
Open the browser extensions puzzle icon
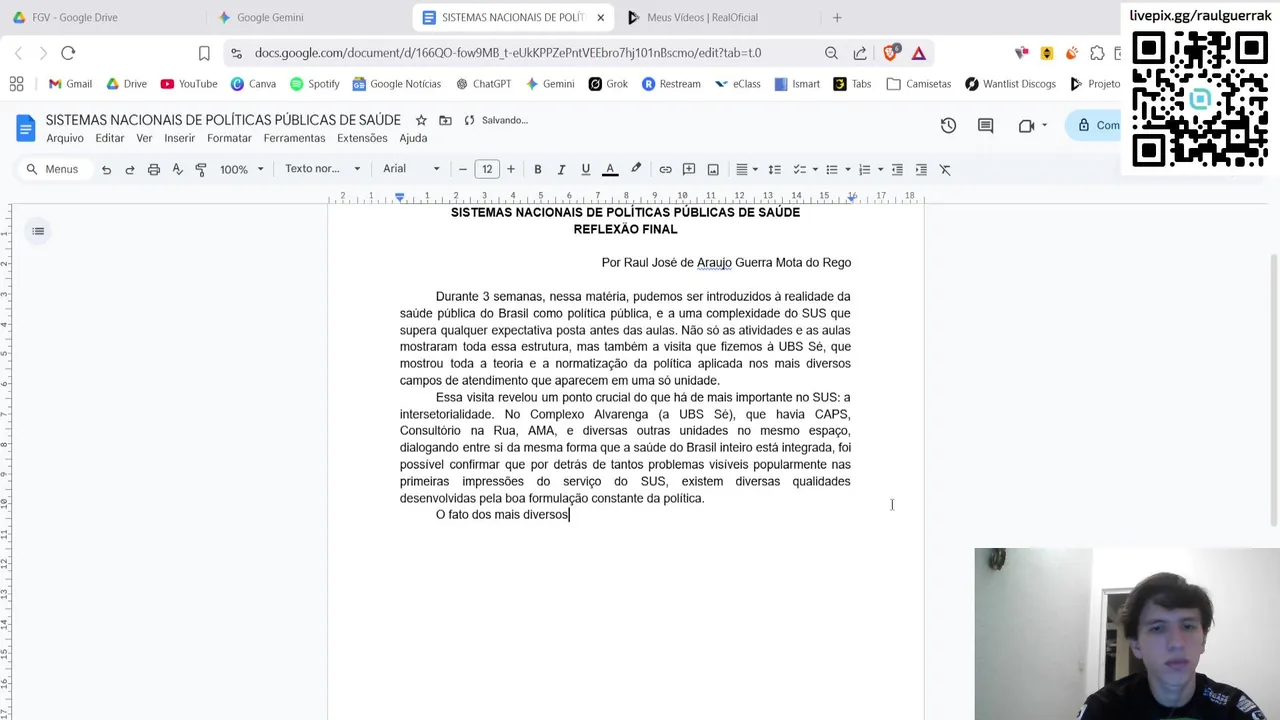pyautogui.click(x=1097, y=53)
